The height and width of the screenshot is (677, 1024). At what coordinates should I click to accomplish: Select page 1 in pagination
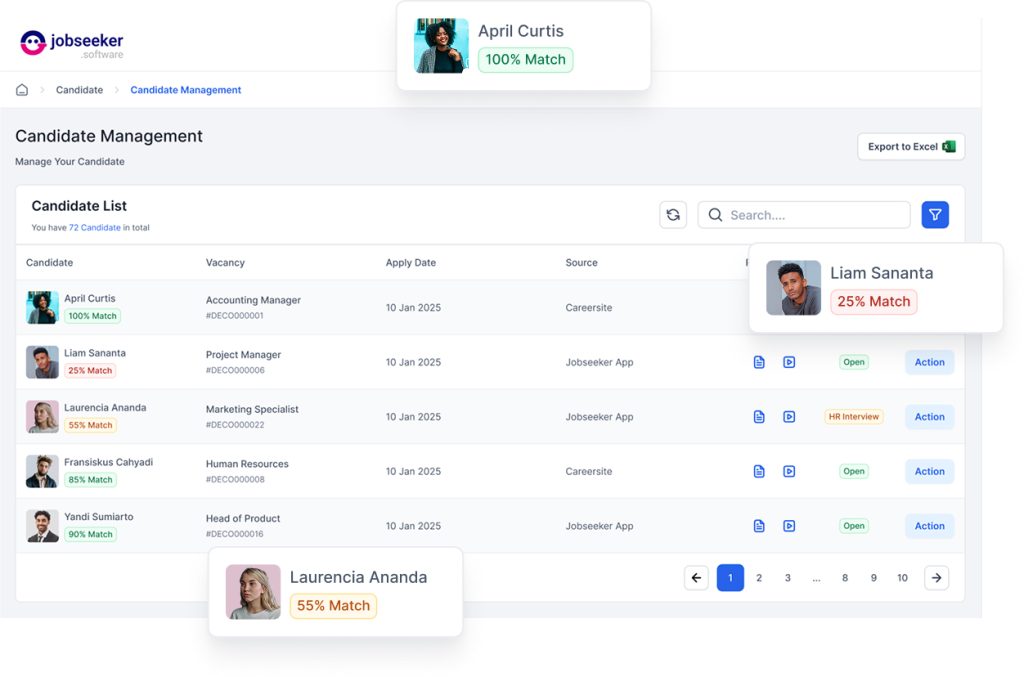tap(730, 578)
